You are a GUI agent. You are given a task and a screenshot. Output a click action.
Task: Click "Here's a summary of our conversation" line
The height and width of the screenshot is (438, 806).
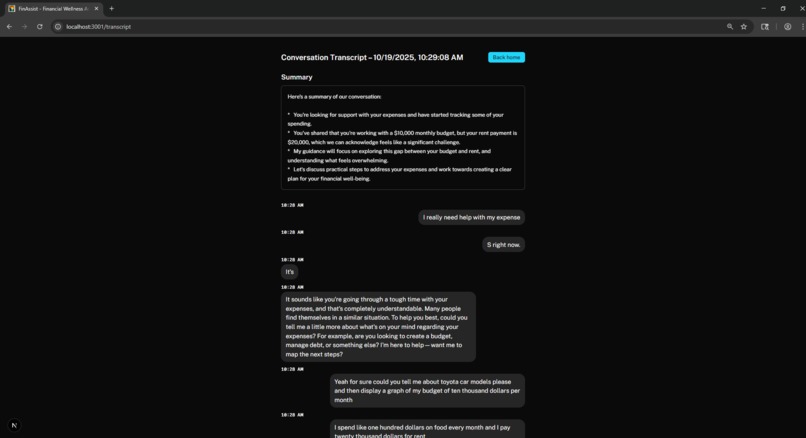pos(334,97)
